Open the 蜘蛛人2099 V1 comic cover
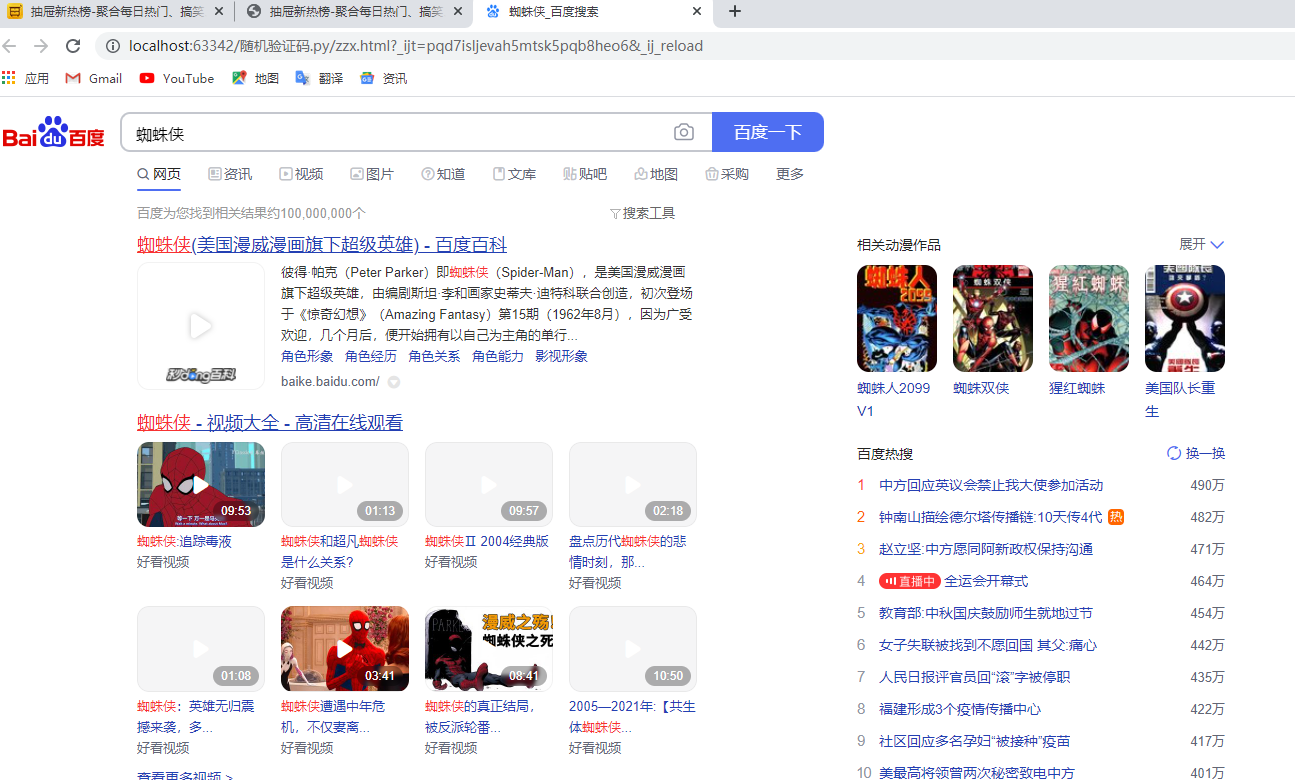The width and height of the screenshot is (1295, 780). point(897,318)
